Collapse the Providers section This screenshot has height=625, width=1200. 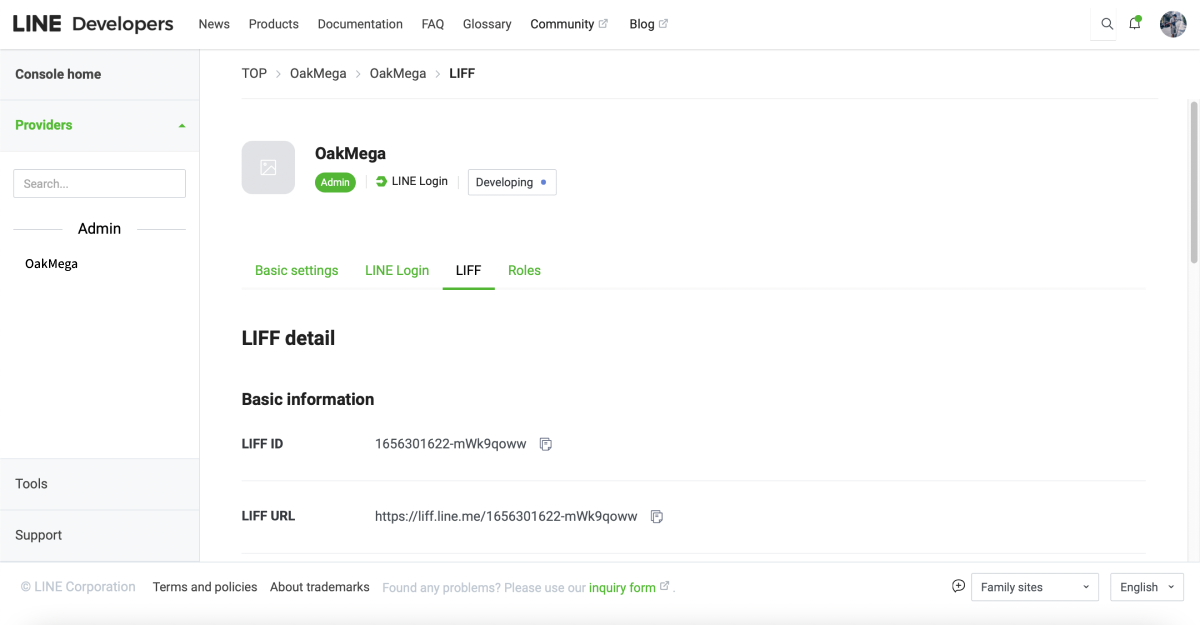click(181, 126)
